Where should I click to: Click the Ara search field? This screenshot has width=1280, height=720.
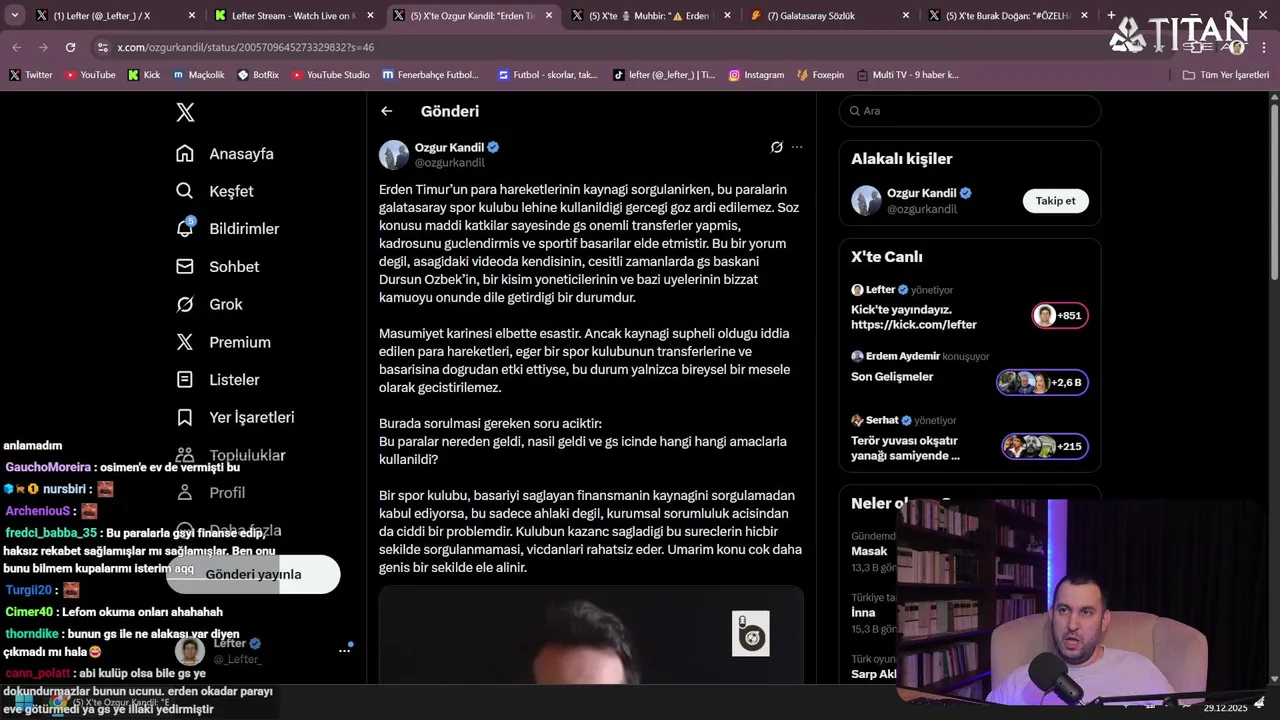tap(970, 111)
